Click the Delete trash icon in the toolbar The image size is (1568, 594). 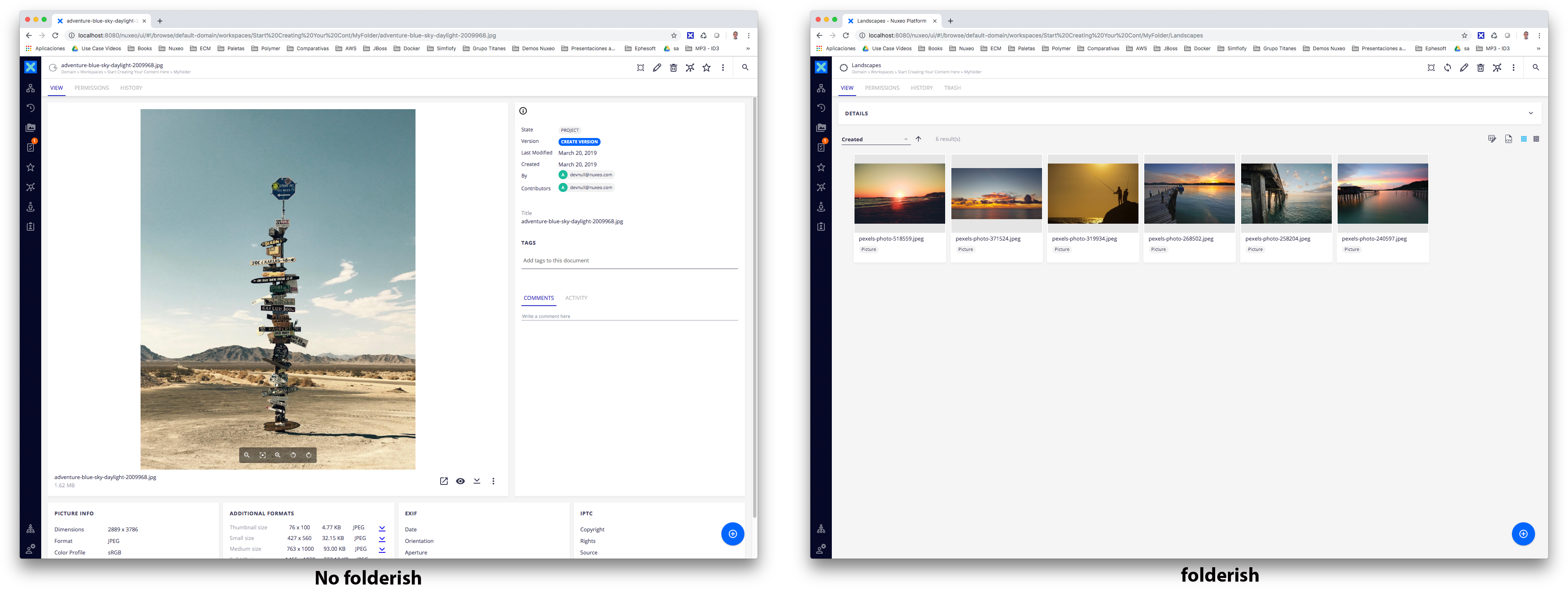click(673, 68)
